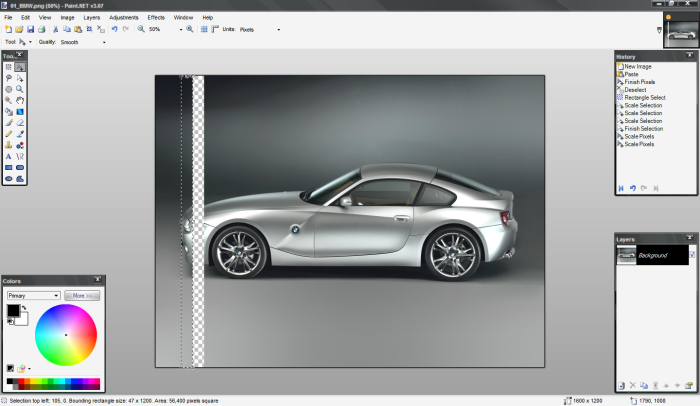Open the Quality Smooth dropdown

coord(80,43)
